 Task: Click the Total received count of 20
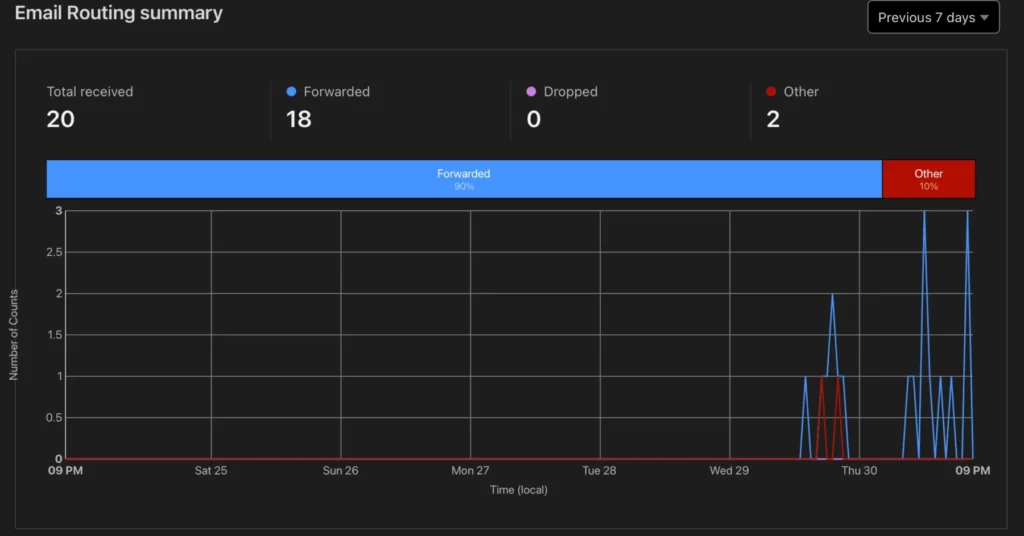point(61,119)
